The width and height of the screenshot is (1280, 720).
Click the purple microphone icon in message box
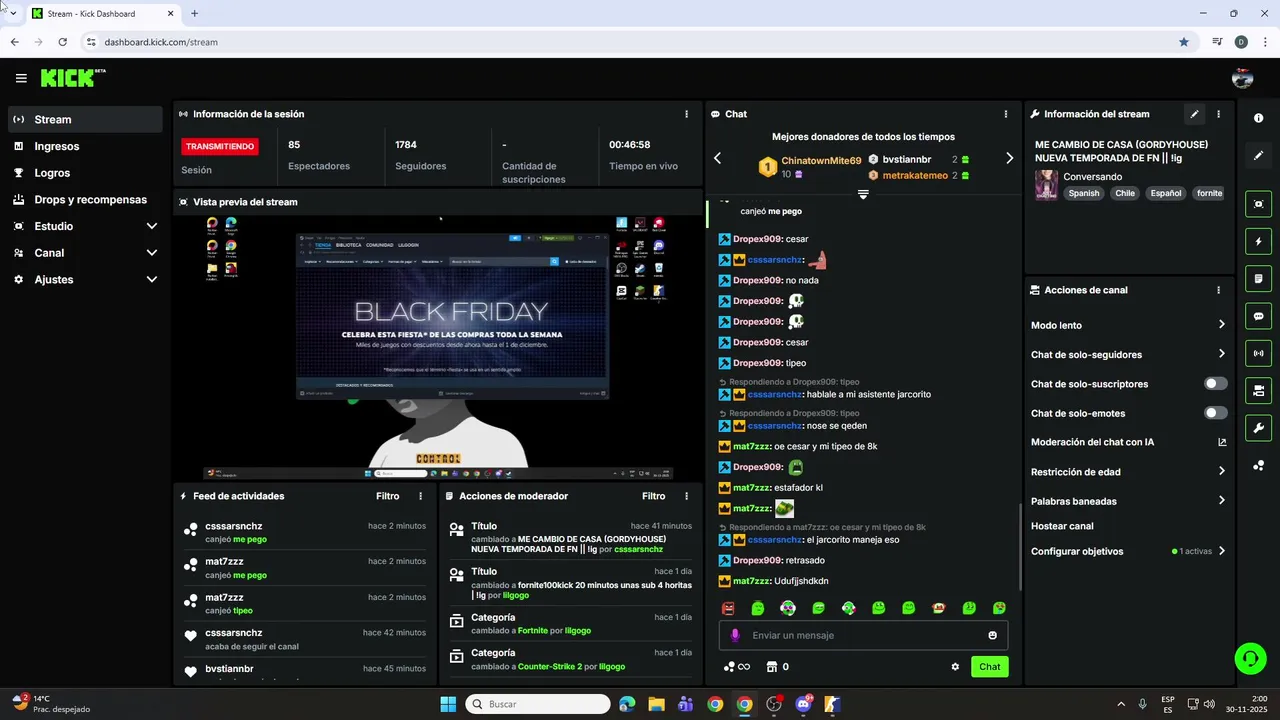[735, 635]
